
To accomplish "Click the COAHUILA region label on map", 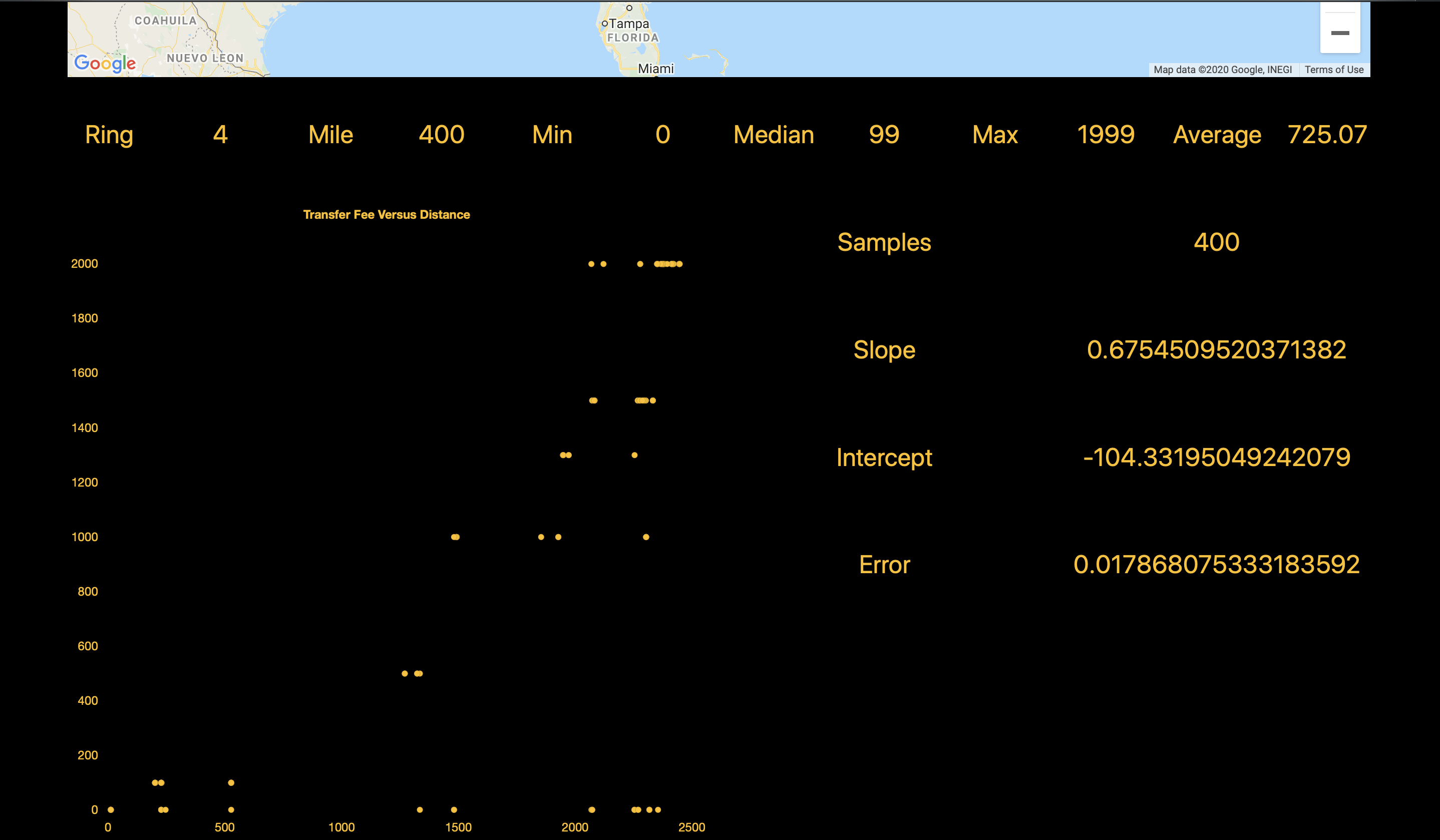I will click(166, 21).
